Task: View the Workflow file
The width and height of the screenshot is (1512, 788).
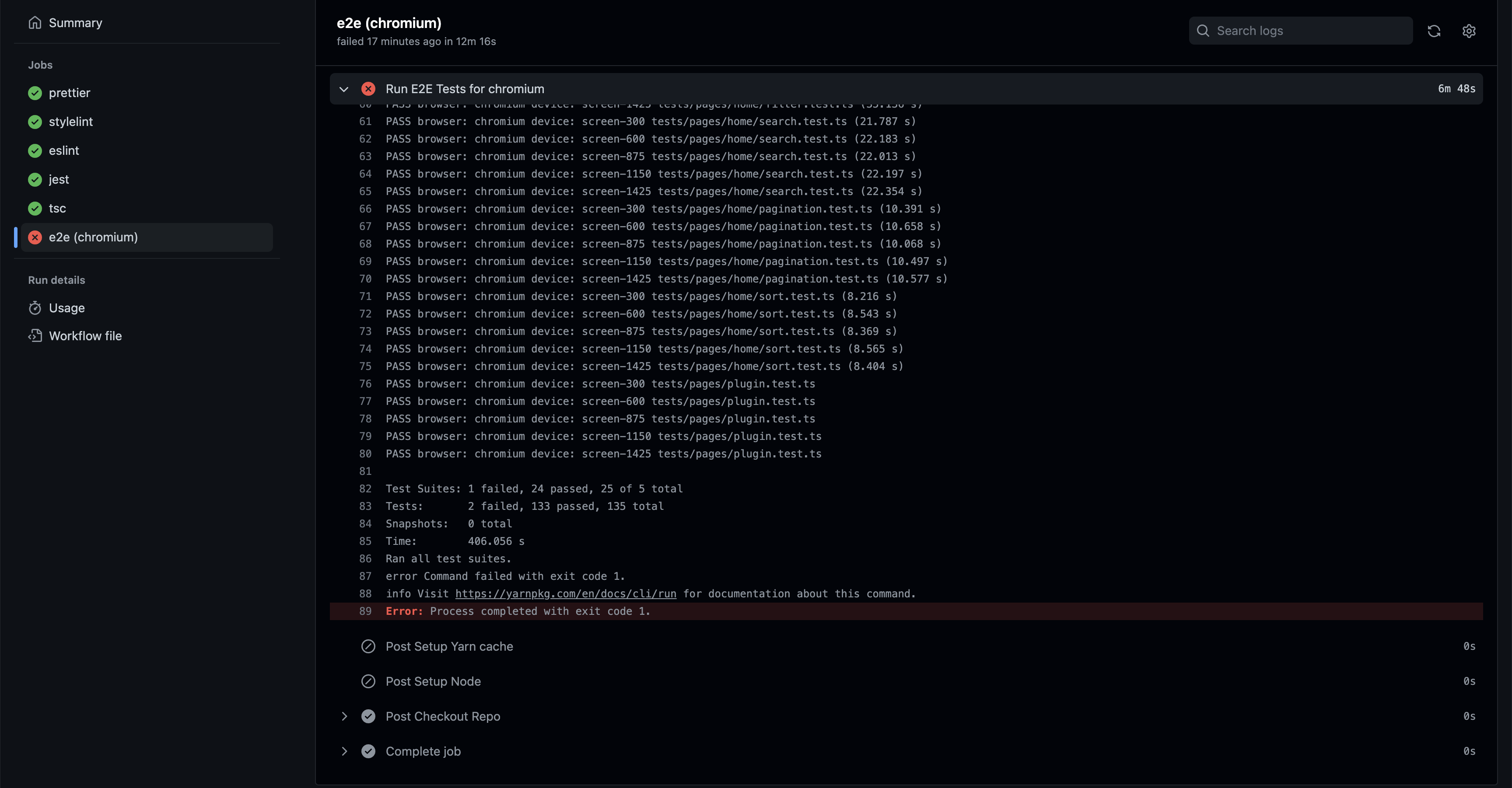Action: [x=85, y=335]
